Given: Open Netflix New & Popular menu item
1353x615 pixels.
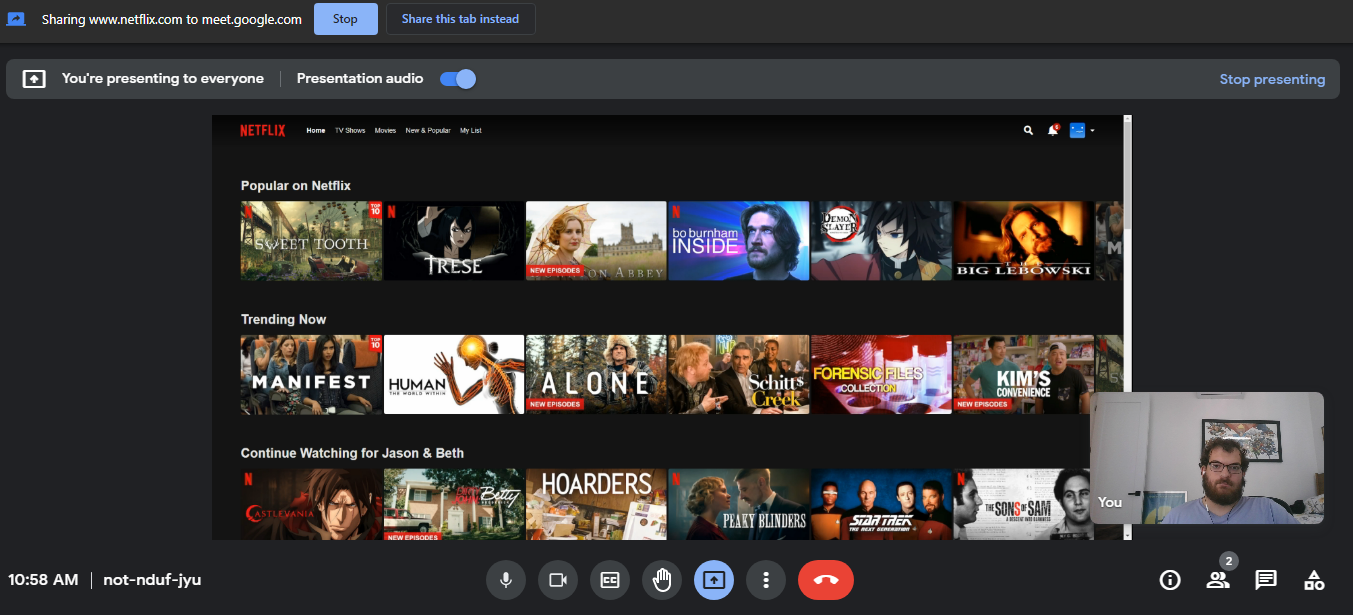Looking at the screenshot, I should (428, 130).
